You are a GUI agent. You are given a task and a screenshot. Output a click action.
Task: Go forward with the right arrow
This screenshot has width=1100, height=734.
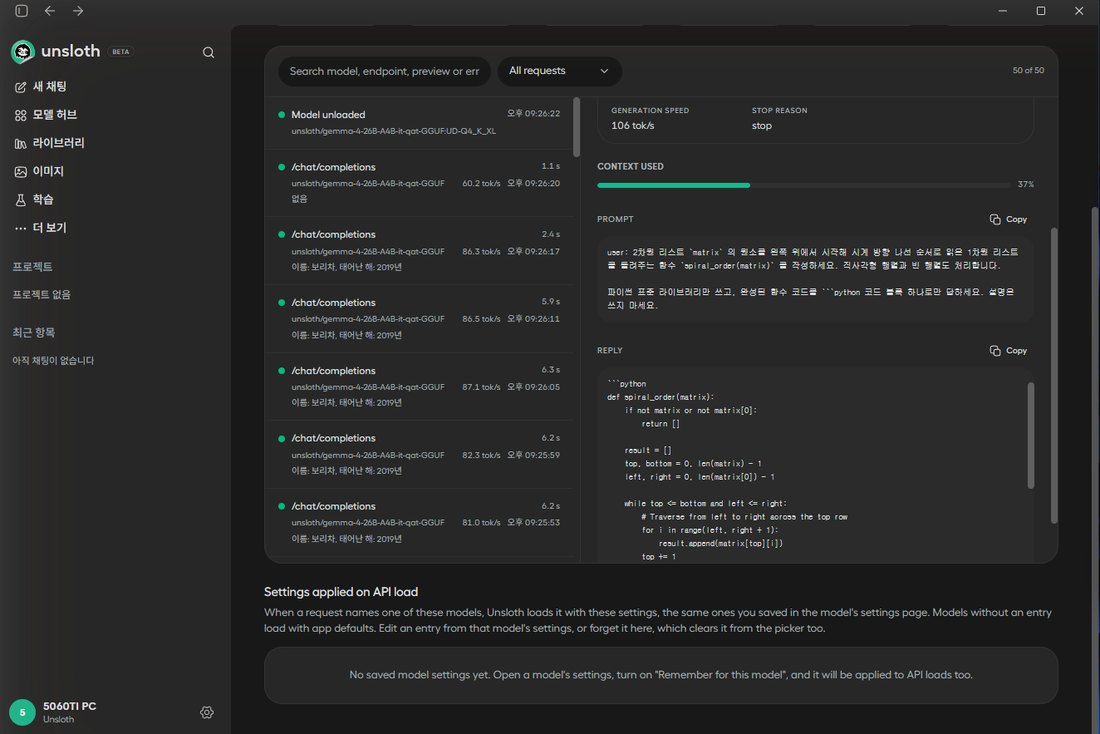(78, 11)
